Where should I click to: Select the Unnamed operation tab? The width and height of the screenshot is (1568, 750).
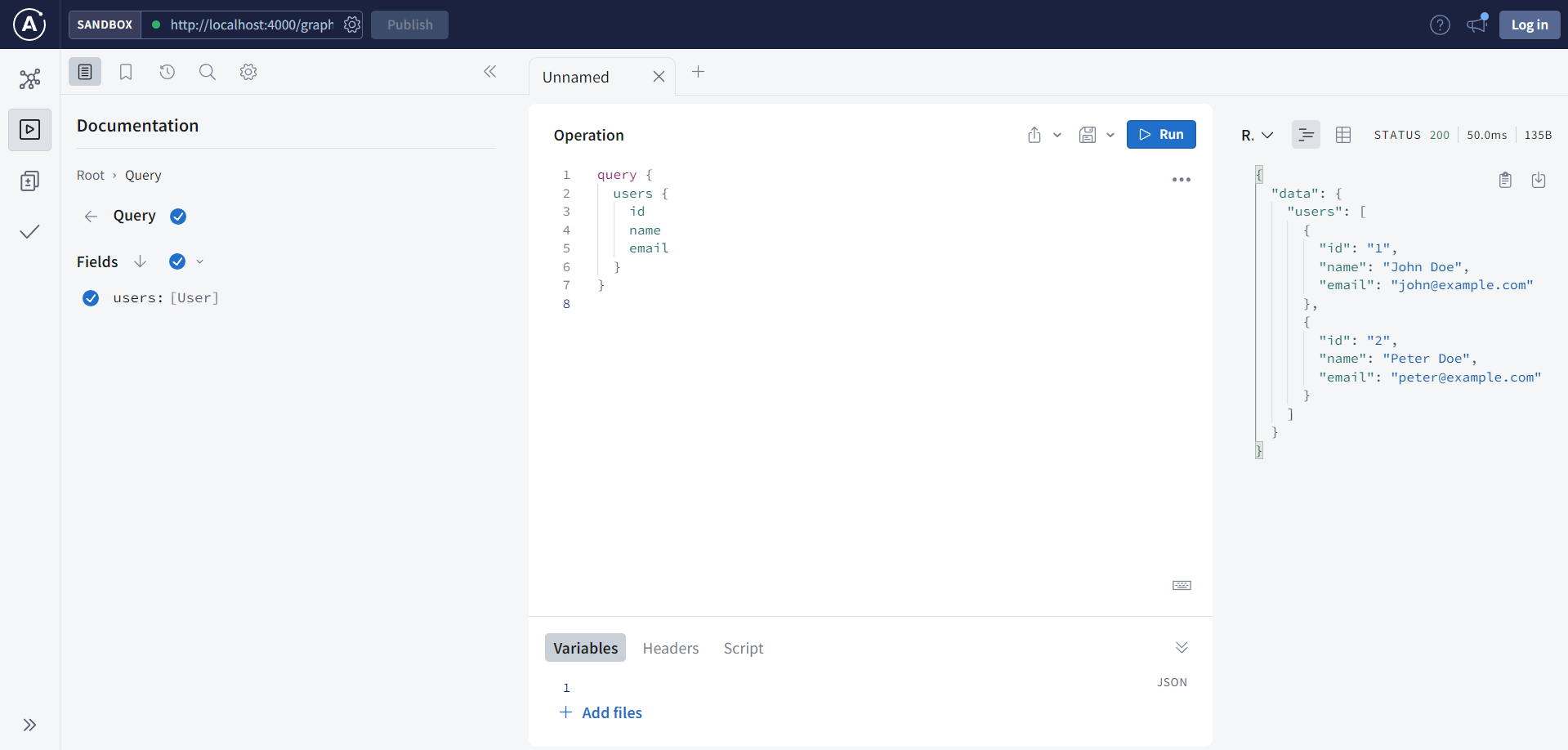coord(576,77)
